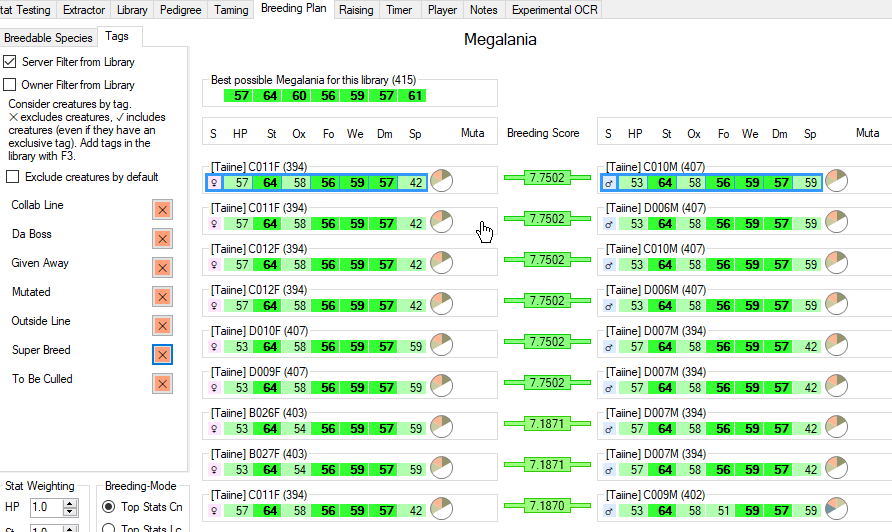Toggle the Given Away tag exclusion
The height and width of the screenshot is (532, 892).
162,267
